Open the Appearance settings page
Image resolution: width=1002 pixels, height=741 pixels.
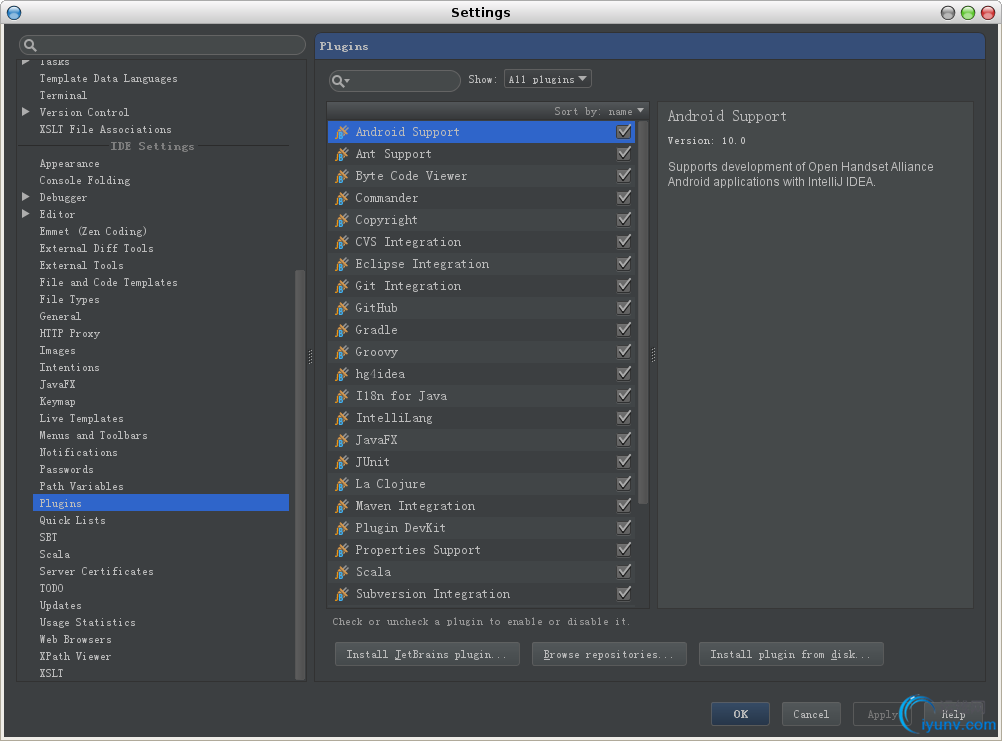pos(70,164)
